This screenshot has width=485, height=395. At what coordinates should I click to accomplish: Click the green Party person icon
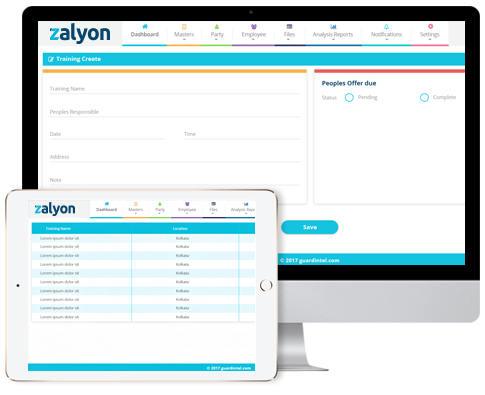pyautogui.click(x=217, y=26)
